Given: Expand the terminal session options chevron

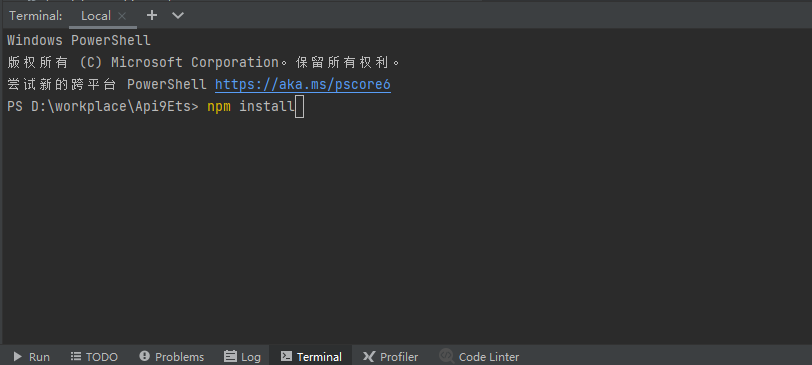Looking at the screenshot, I should (178, 16).
